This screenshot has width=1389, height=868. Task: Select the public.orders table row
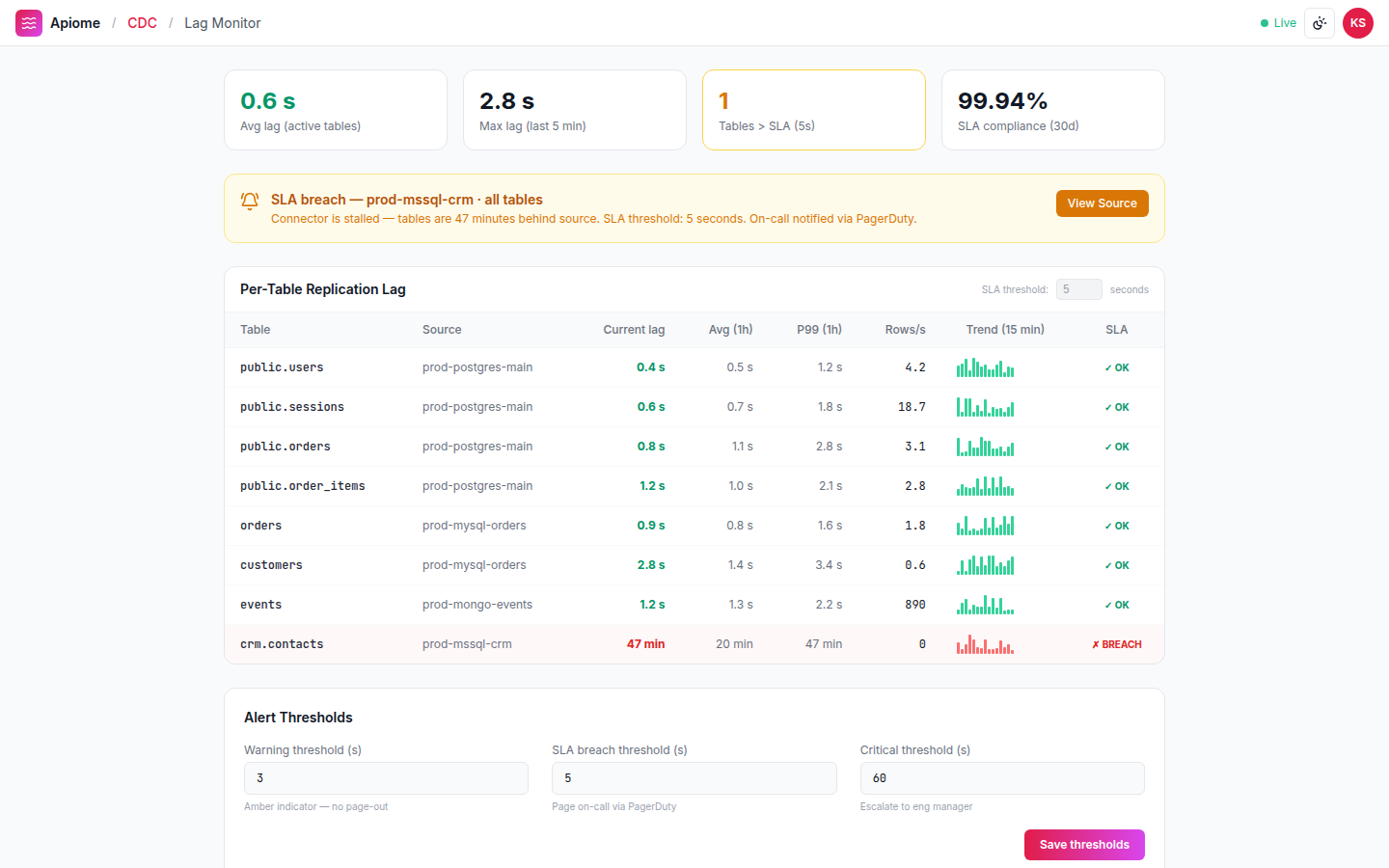click(x=694, y=447)
